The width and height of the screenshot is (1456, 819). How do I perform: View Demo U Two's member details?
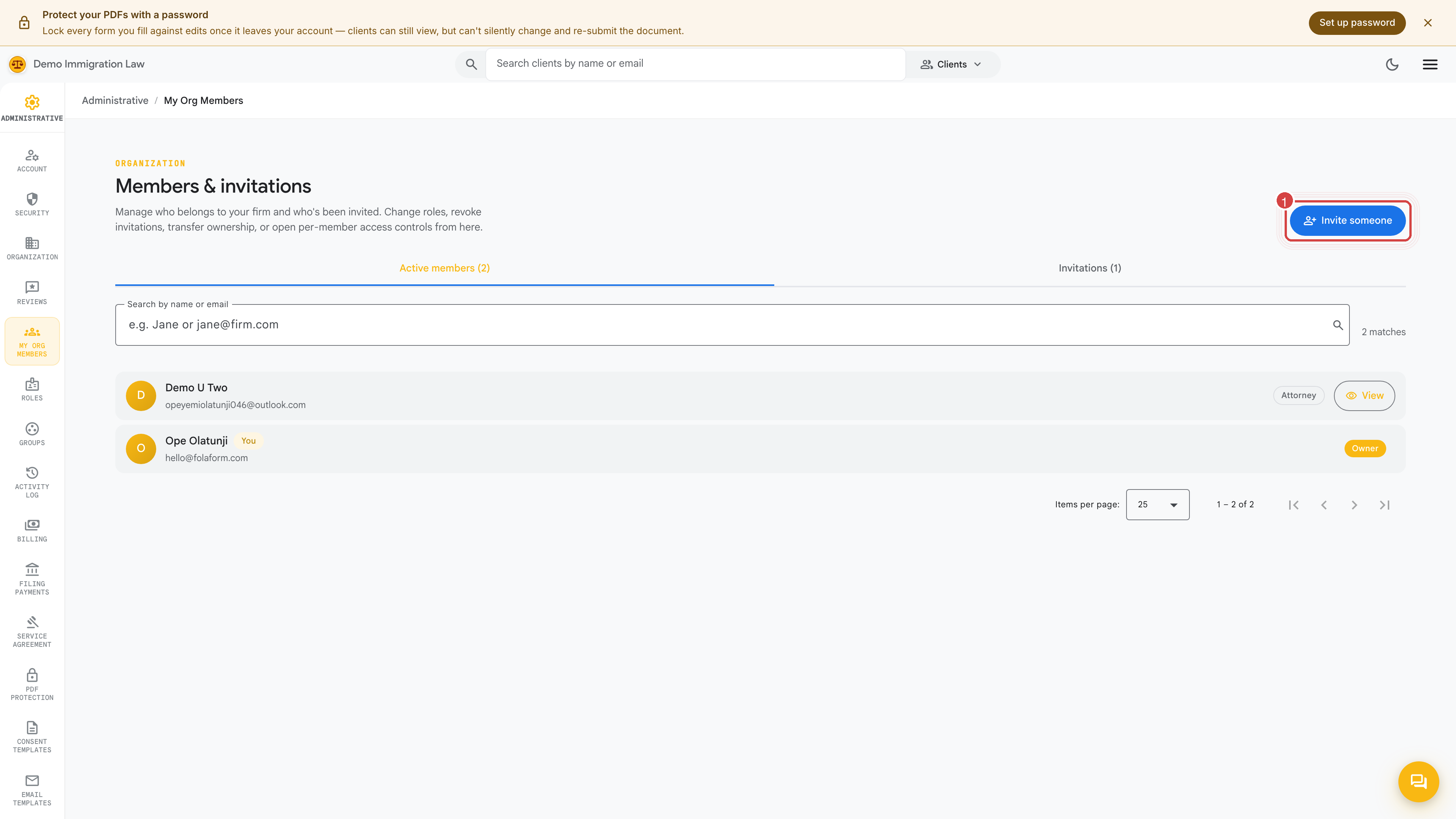pyautogui.click(x=1364, y=395)
